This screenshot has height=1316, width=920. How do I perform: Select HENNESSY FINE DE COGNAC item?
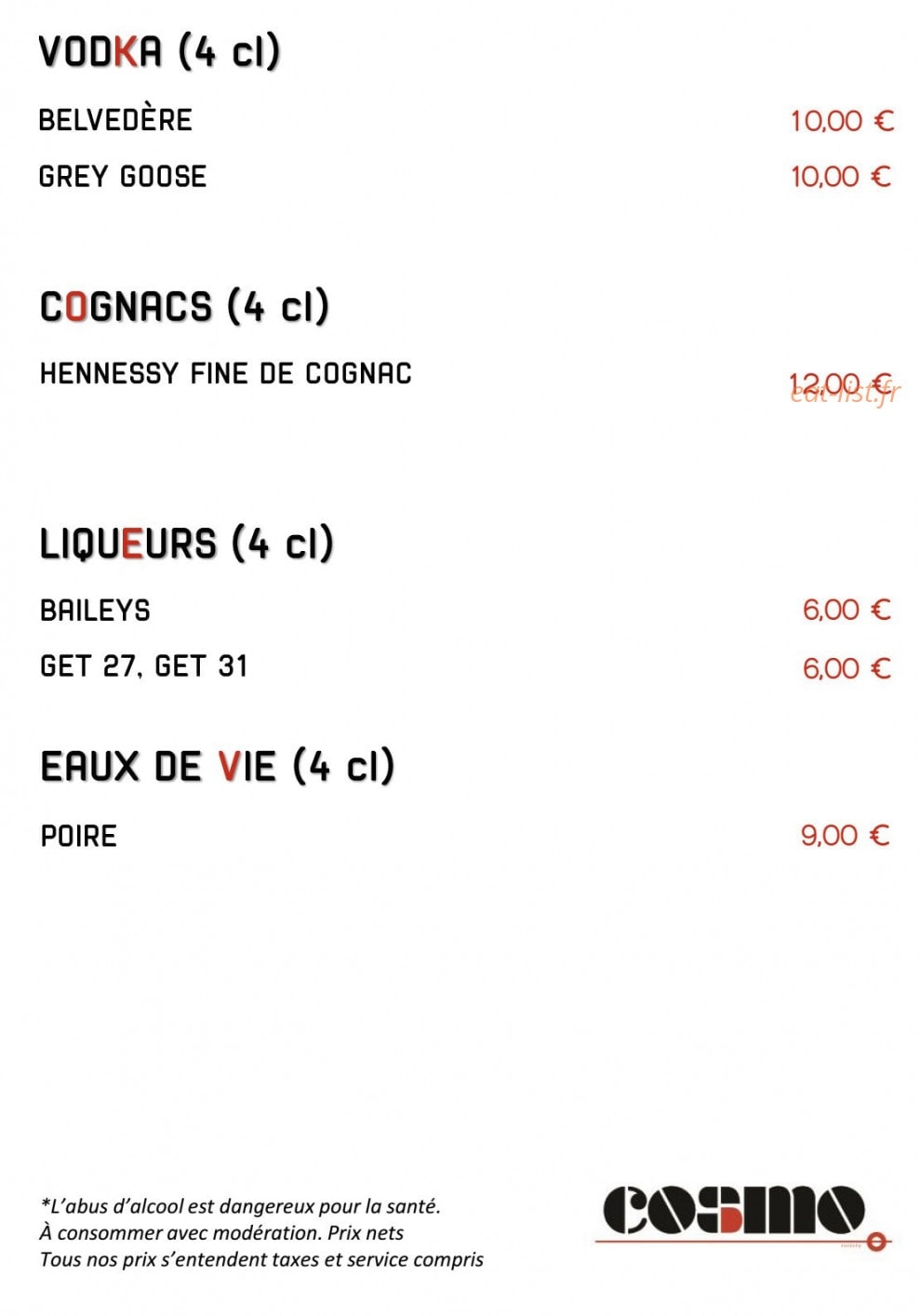pos(226,373)
